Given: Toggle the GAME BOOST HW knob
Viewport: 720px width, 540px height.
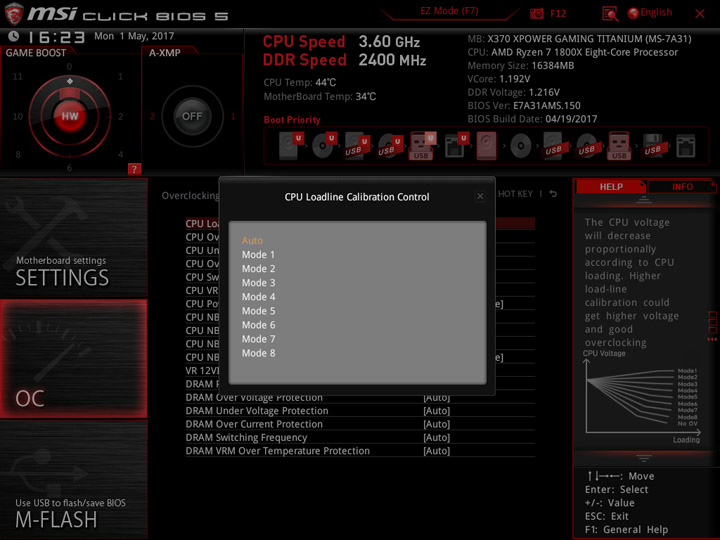Looking at the screenshot, I should (70, 116).
